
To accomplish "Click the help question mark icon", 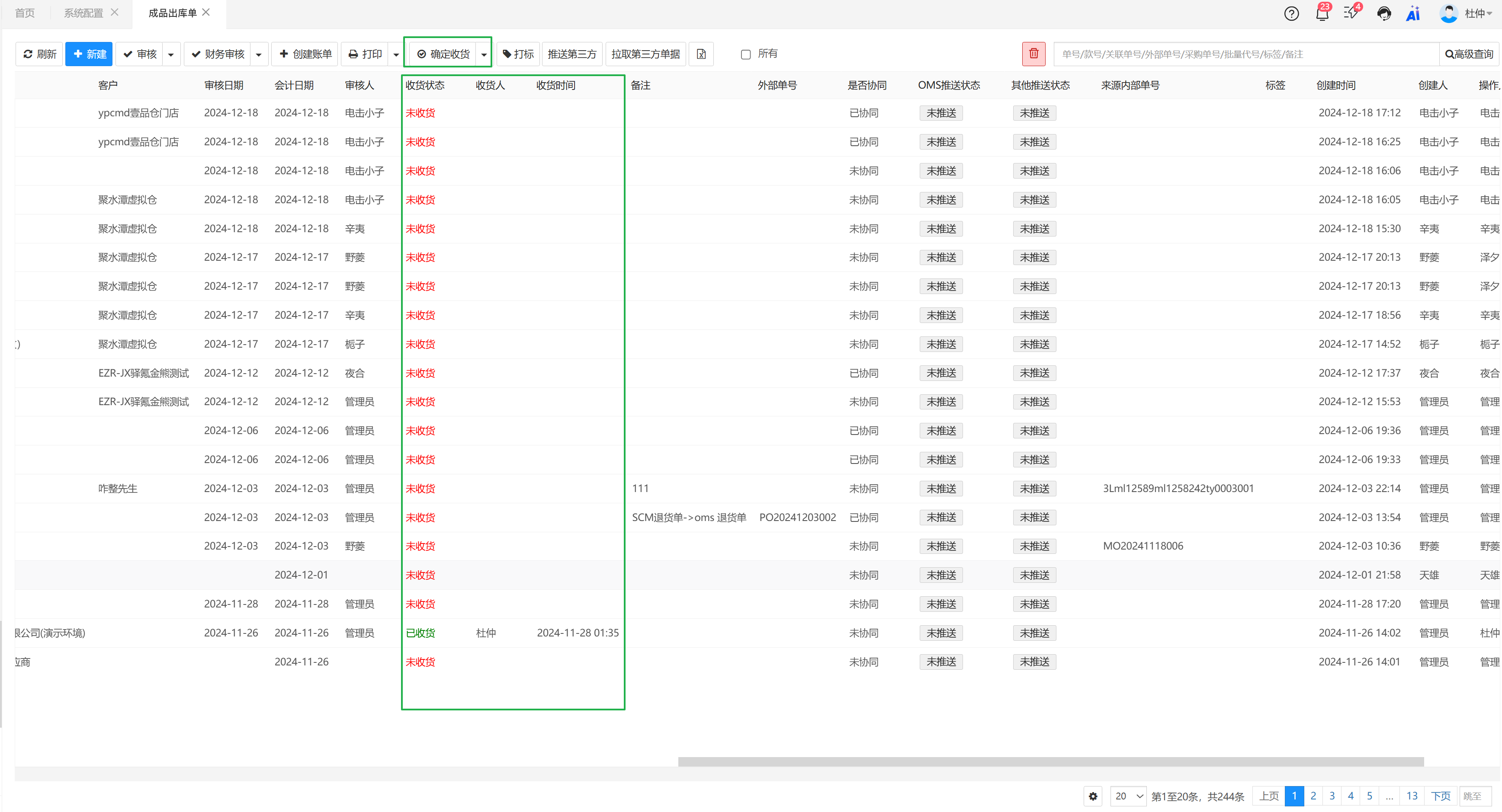I will coord(1291,13).
